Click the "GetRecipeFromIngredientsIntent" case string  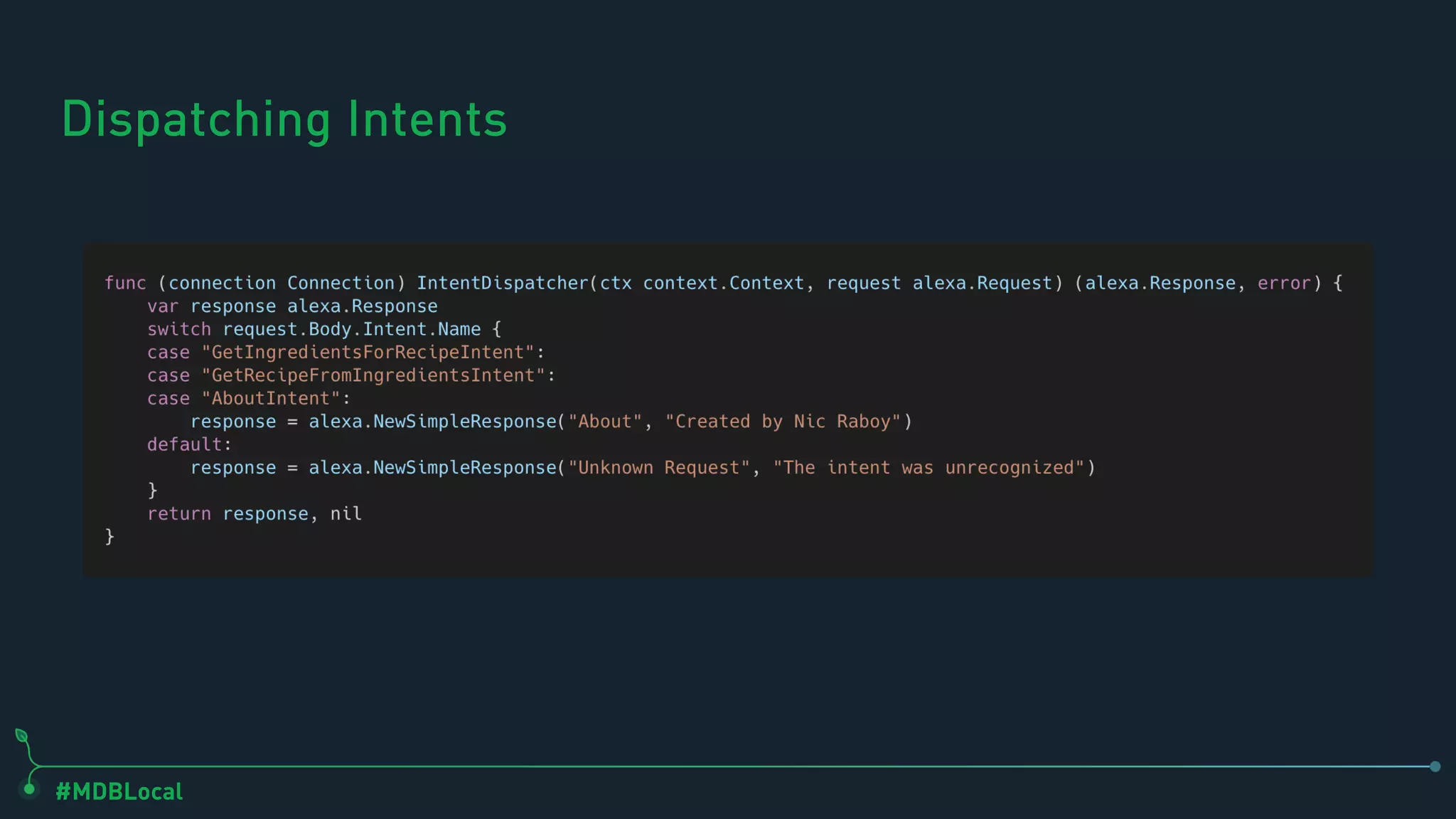tap(373, 375)
